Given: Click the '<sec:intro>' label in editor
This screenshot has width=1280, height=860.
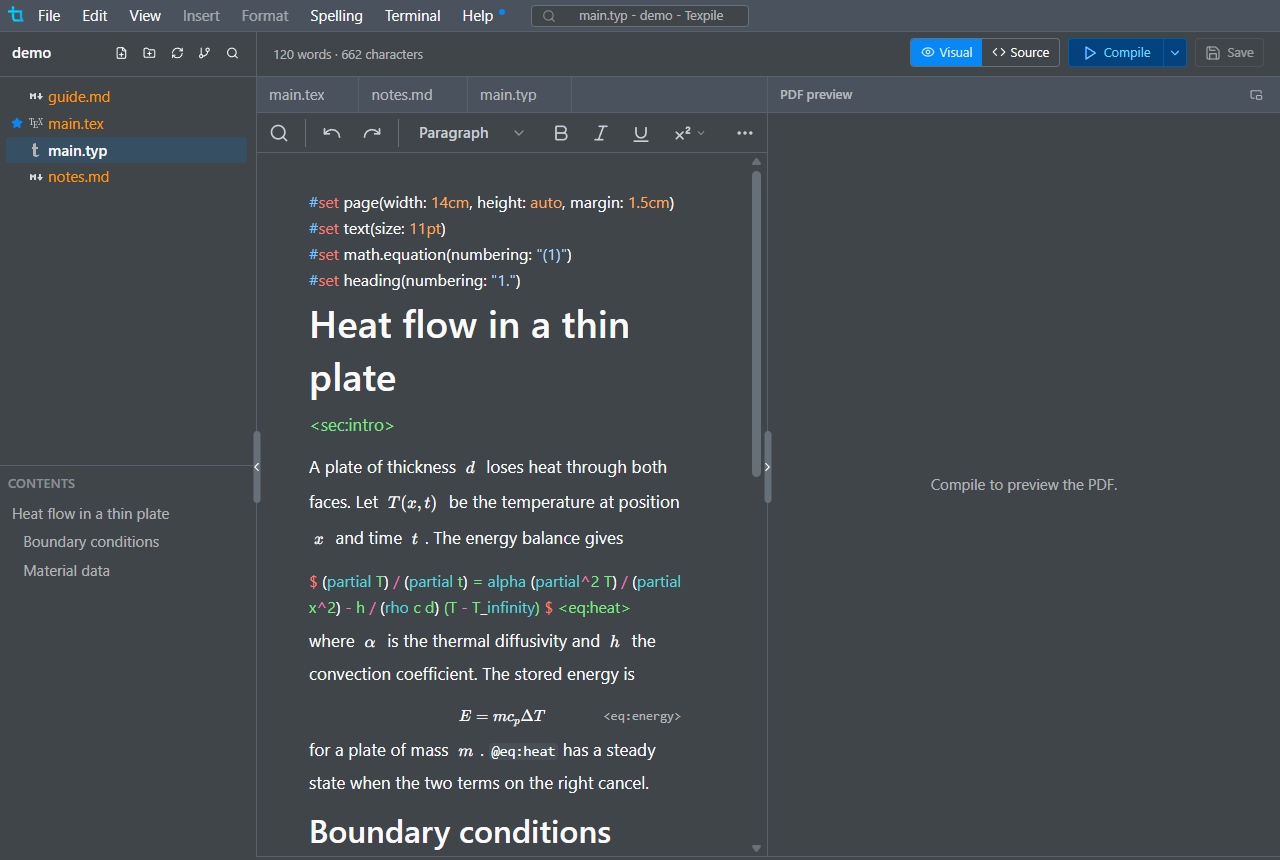Looking at the screenshot, I should point(352,425).
